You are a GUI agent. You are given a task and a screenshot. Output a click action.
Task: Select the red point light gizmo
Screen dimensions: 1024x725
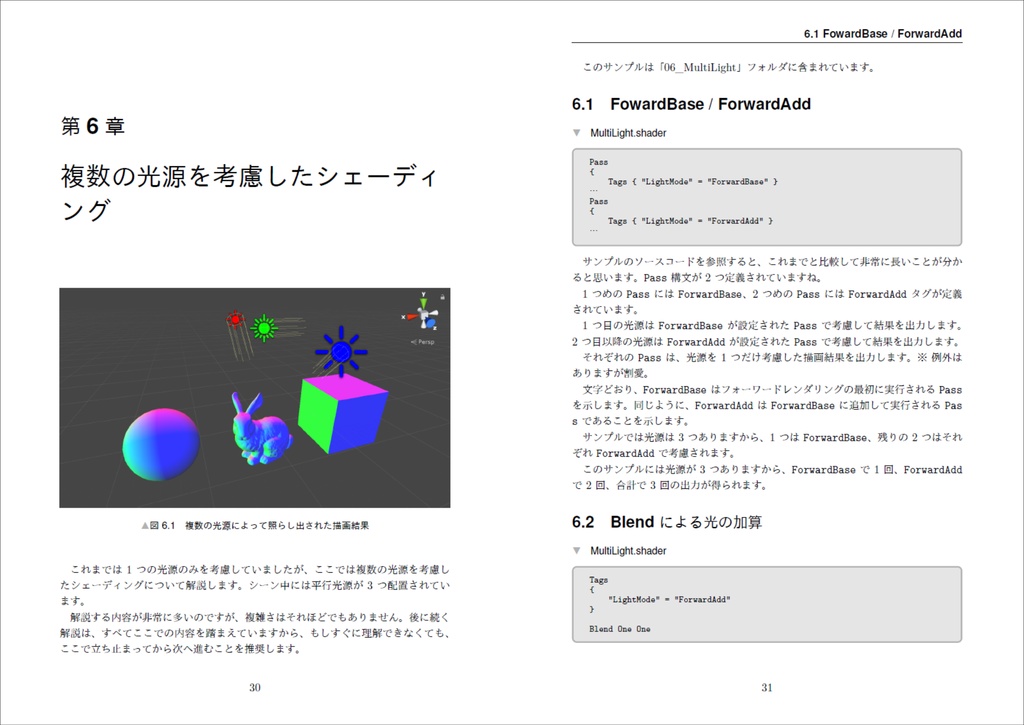(x=235, y=320)
